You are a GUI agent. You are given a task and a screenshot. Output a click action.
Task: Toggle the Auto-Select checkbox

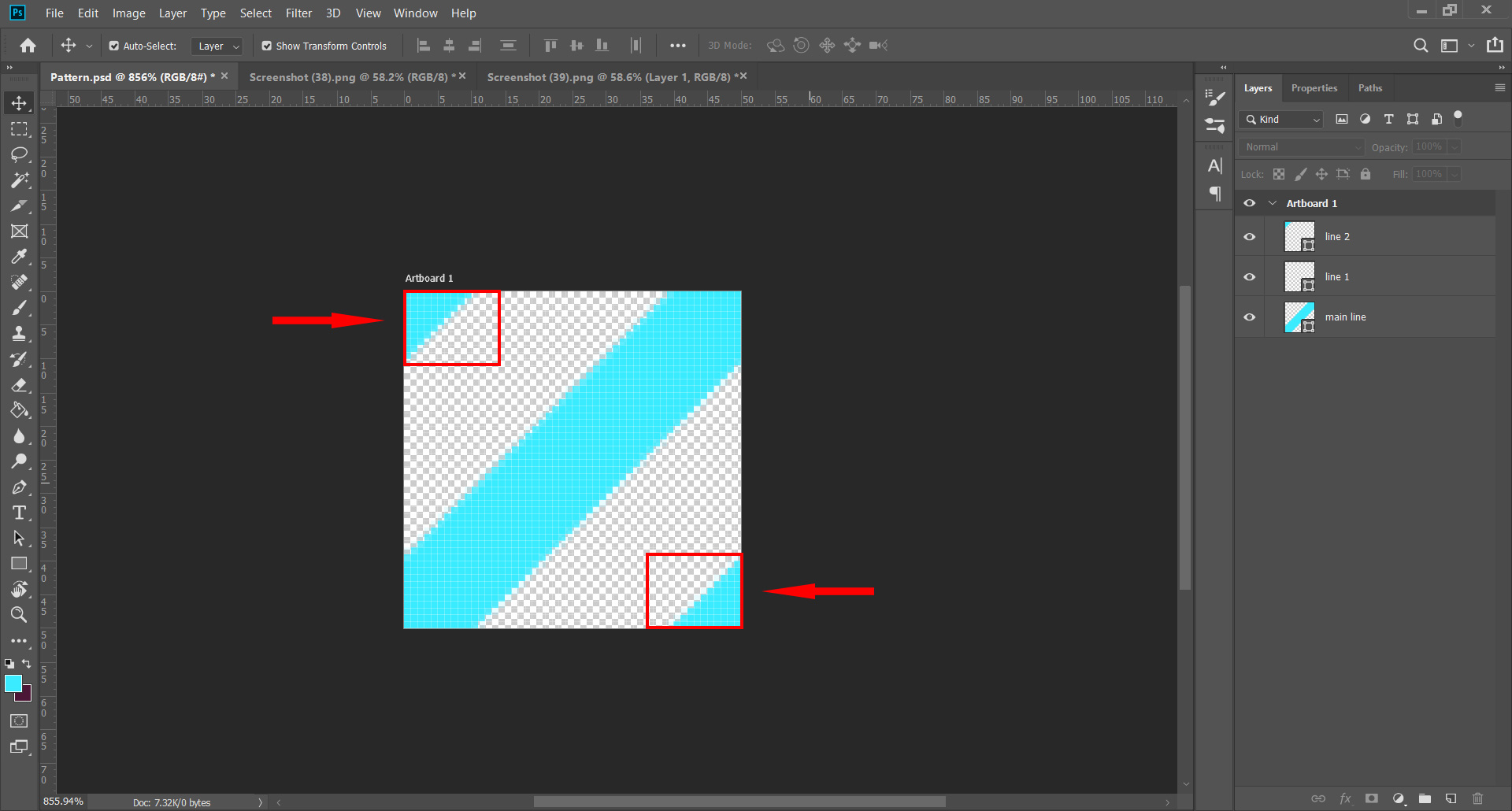click(x=114, y=46)
